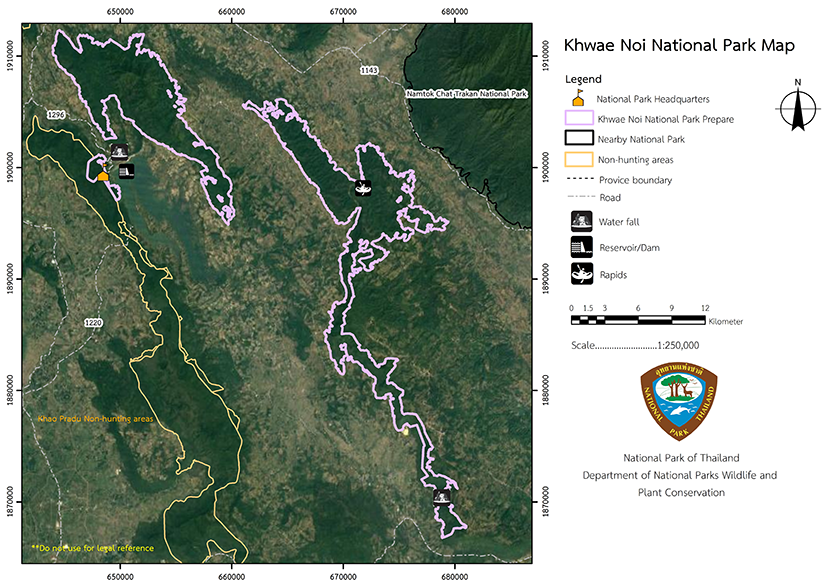This screenshot has height=585, width=828.
Task: Click the black Nearby National Park legend box
Action: (578, 139)
